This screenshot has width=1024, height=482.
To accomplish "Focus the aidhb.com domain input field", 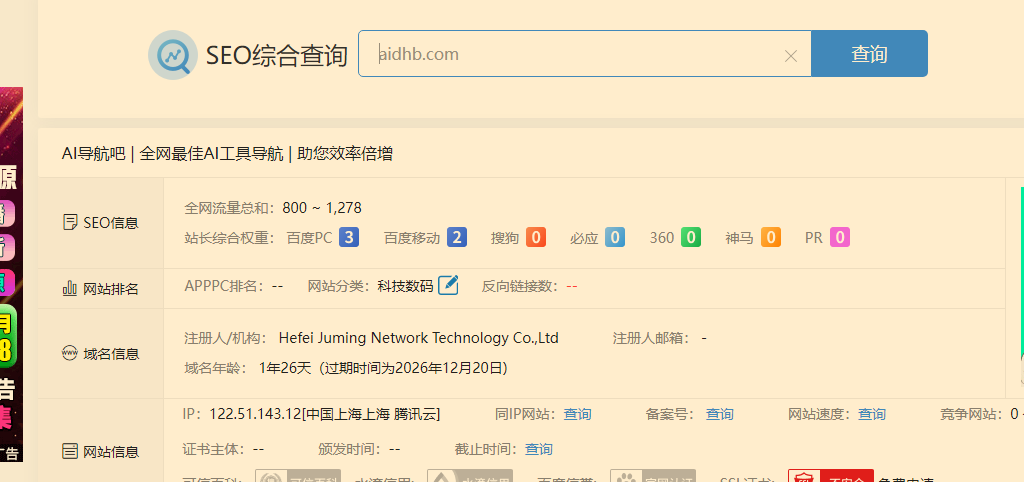I will tap(584, 54).
